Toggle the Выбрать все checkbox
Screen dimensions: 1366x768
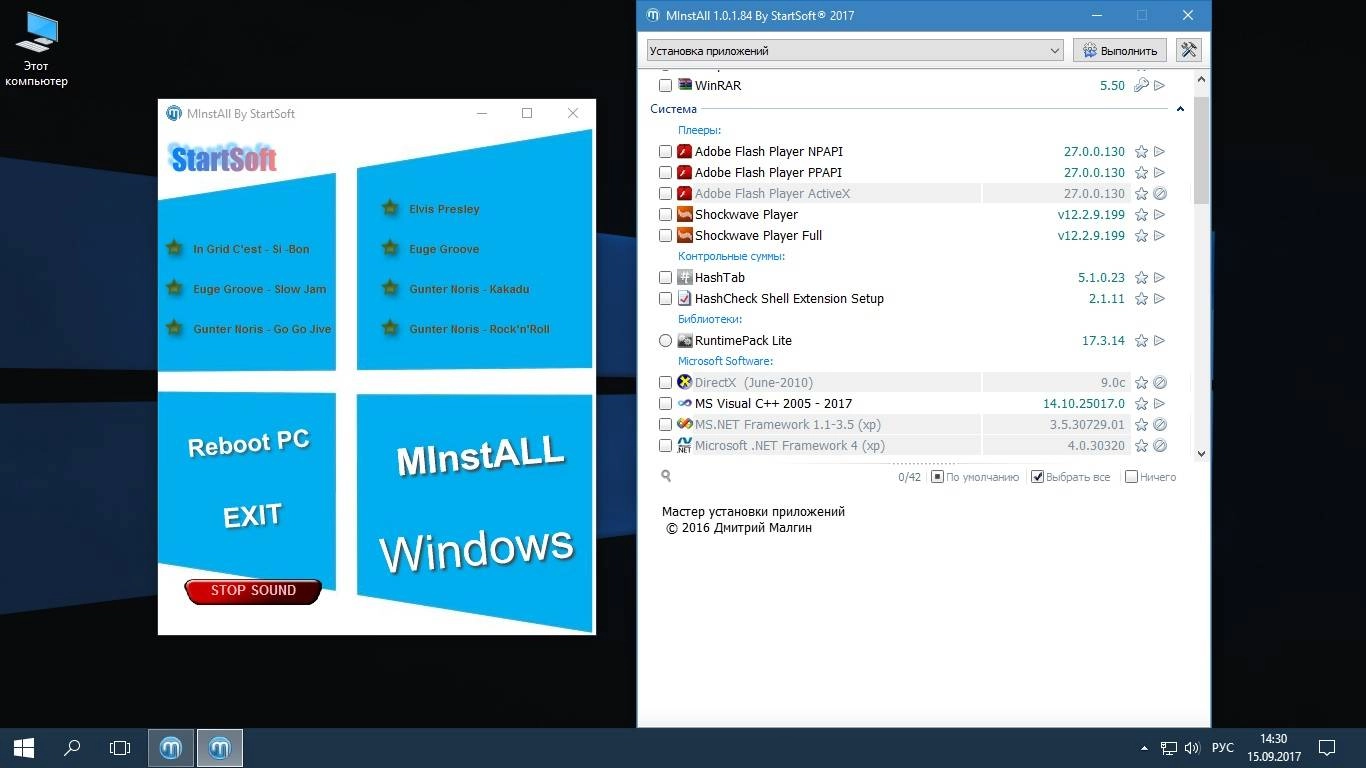tap(1038, 477)
